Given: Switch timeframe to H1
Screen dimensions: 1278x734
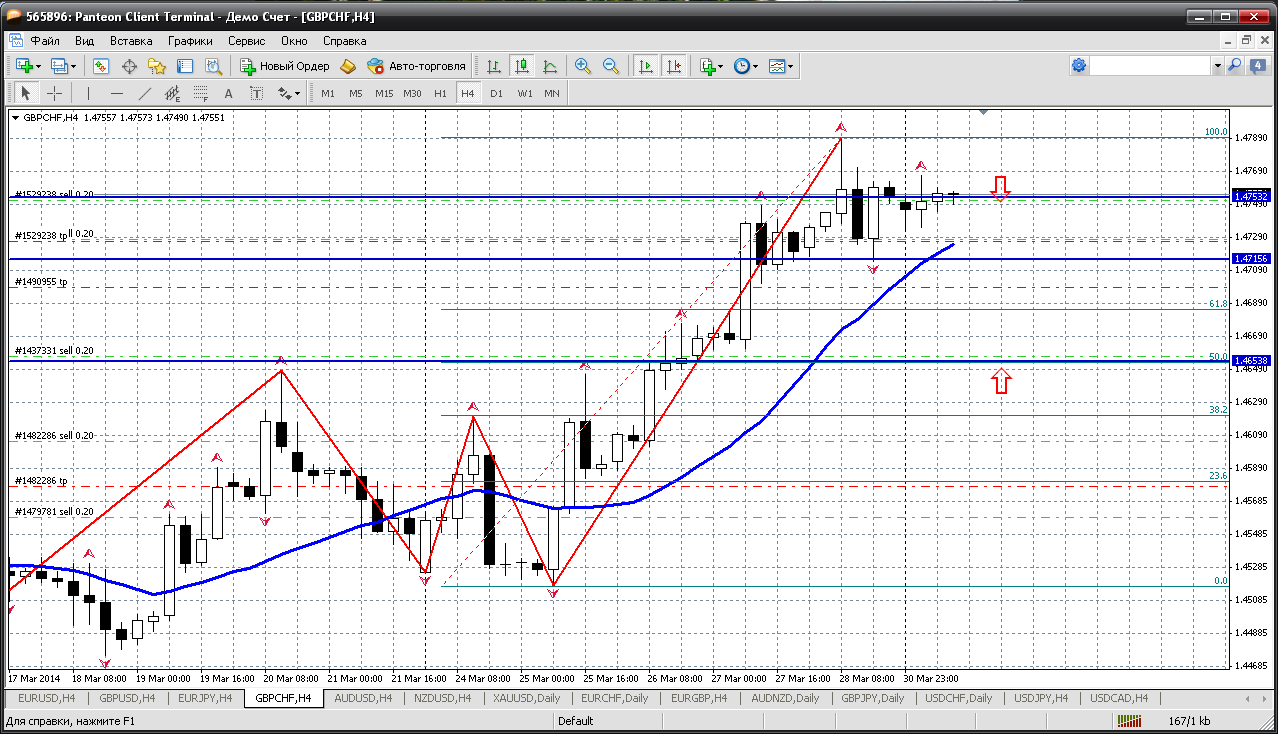Looking at the screenshot, I should point(440,93).
